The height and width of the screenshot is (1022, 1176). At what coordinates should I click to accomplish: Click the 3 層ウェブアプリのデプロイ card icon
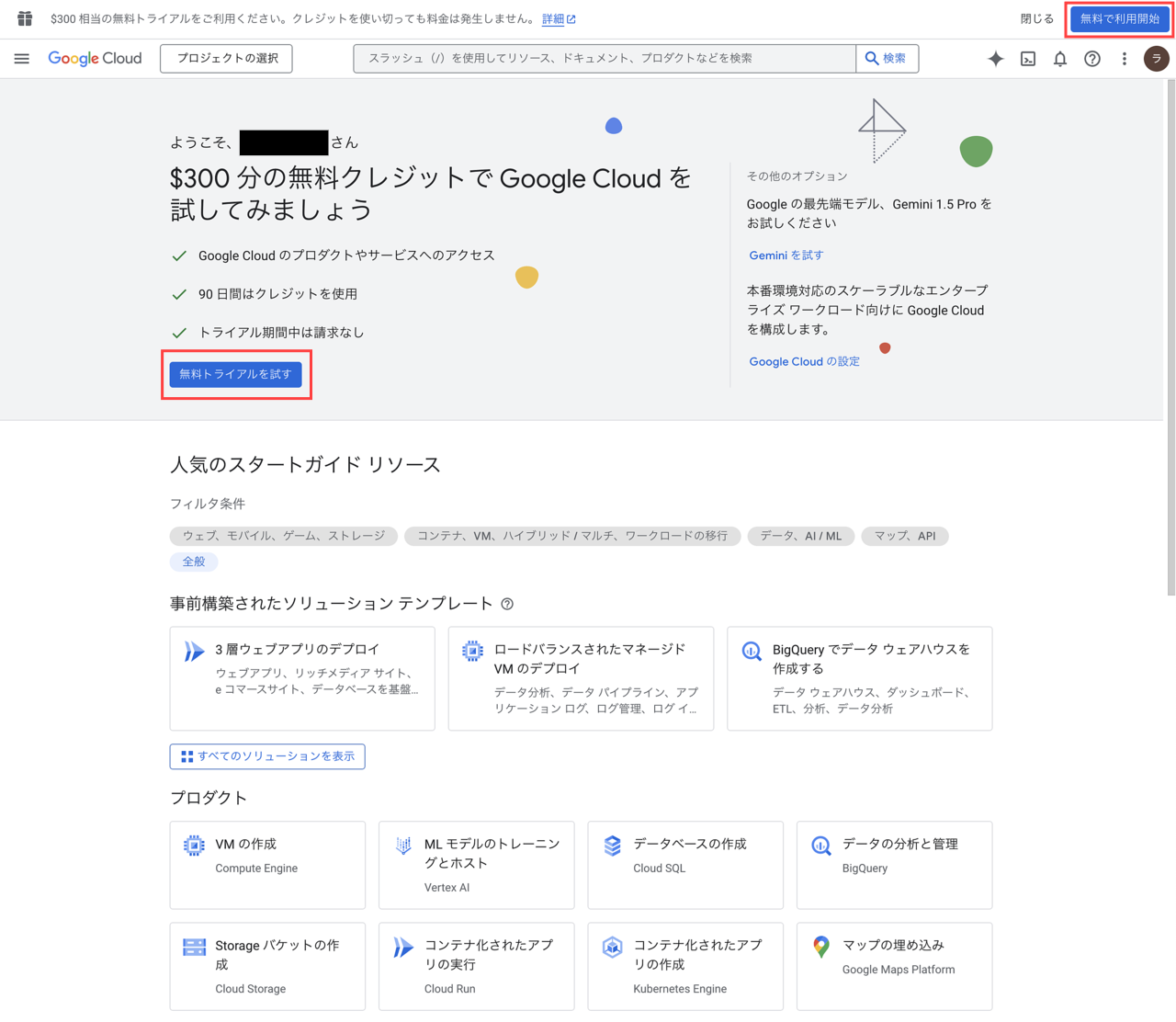194,652
